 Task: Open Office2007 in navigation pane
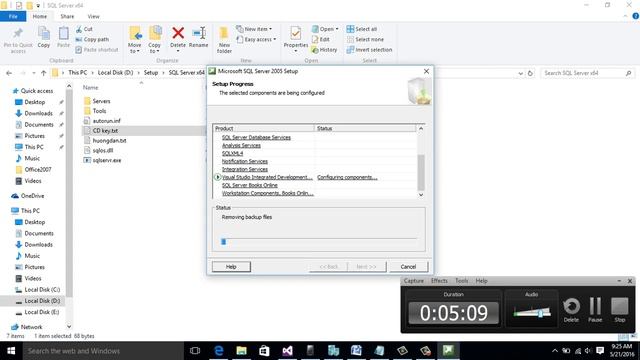[x=38, y=169]
